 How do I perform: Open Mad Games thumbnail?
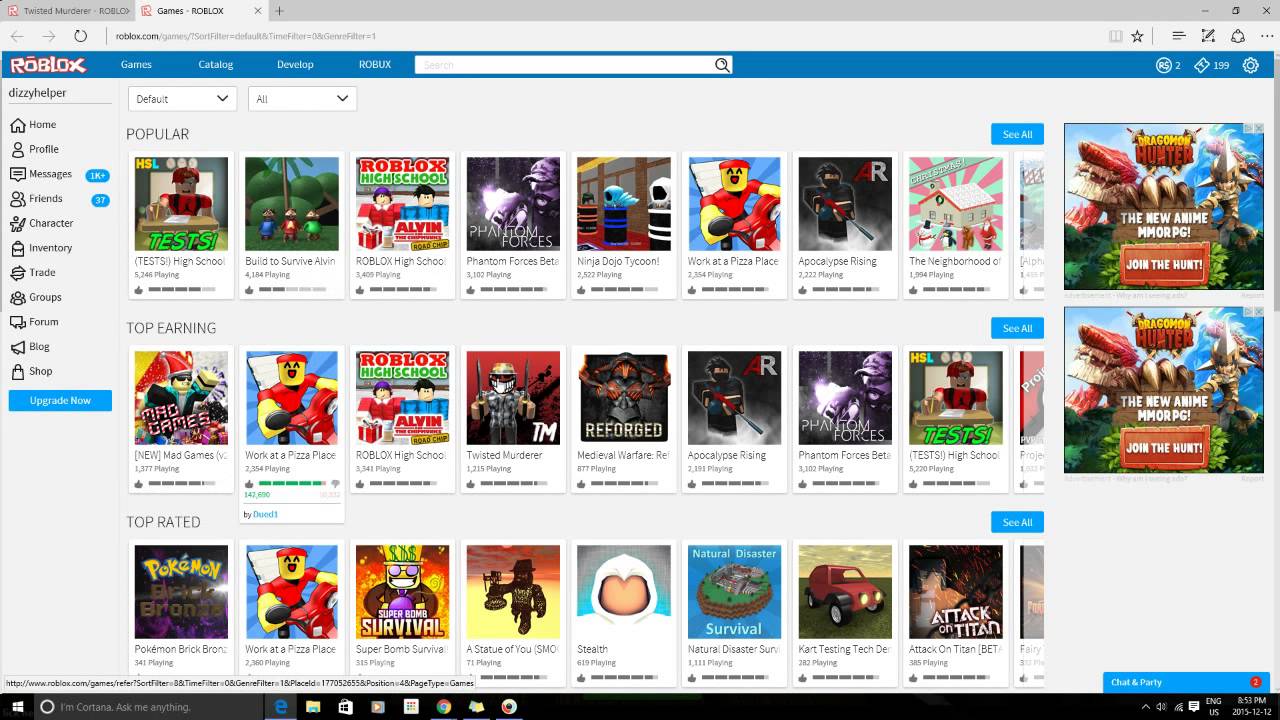click(x=181, y=398)
